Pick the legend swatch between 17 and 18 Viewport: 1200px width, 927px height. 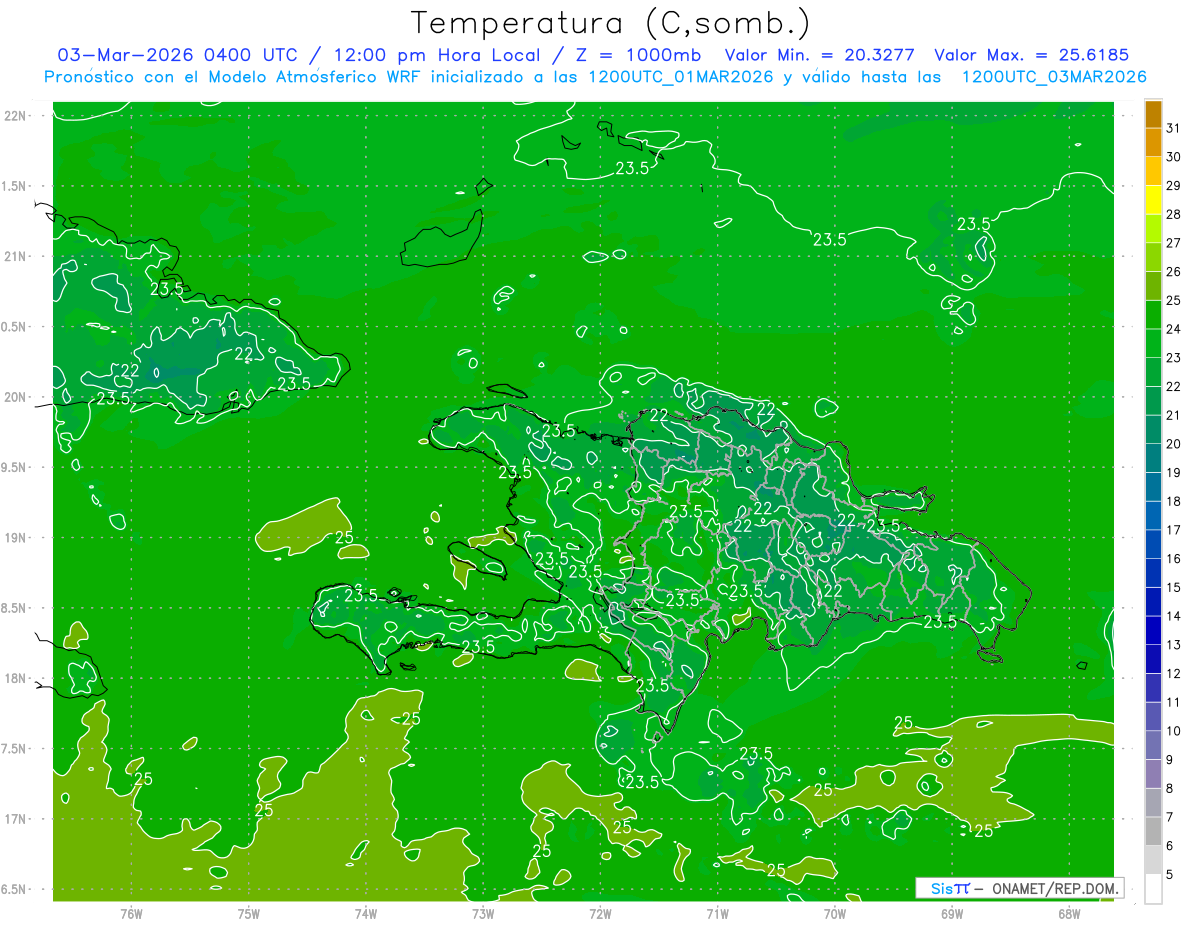(x=1153, y=516)
